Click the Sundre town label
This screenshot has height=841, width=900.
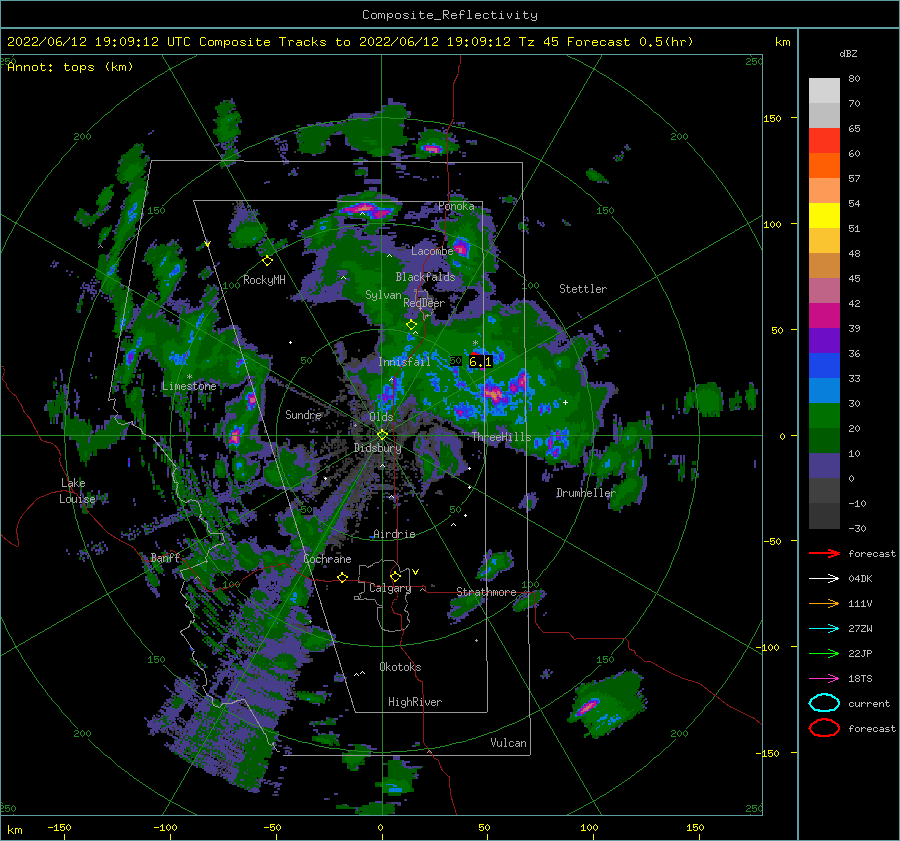tap(303, 415)
